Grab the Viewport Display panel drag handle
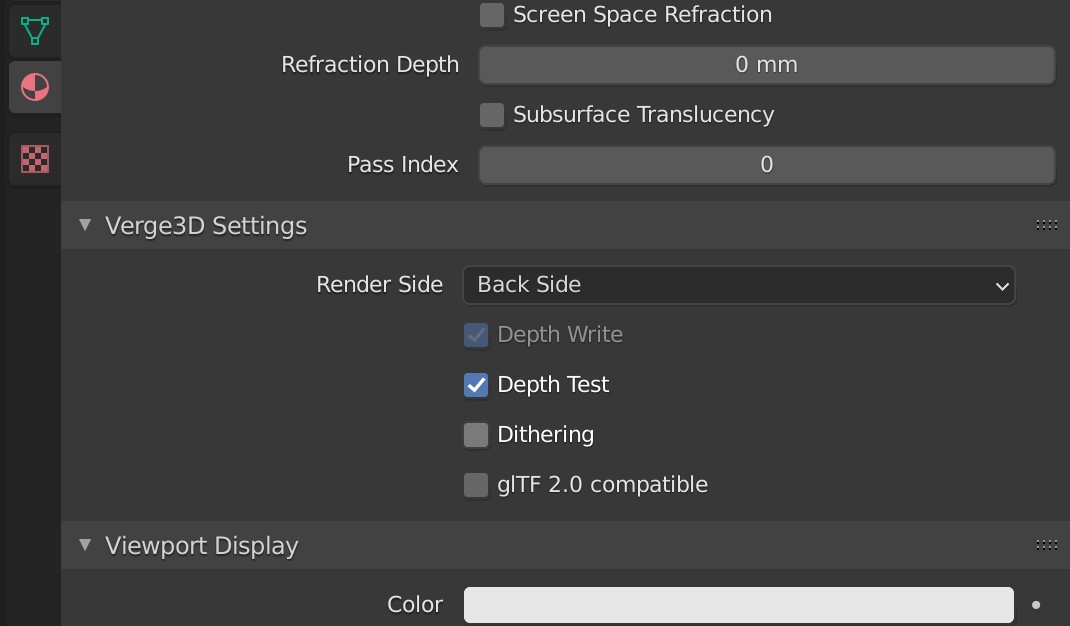The image size is (1070, 626). point(1047,545)
